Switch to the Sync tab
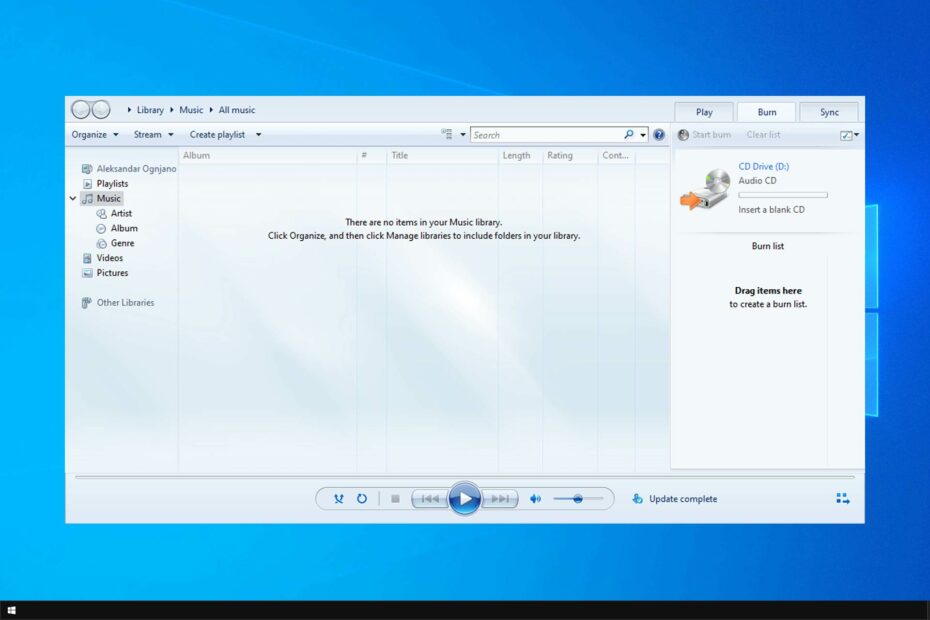Viewport: 930px width, 620px height. pos(828,111)
